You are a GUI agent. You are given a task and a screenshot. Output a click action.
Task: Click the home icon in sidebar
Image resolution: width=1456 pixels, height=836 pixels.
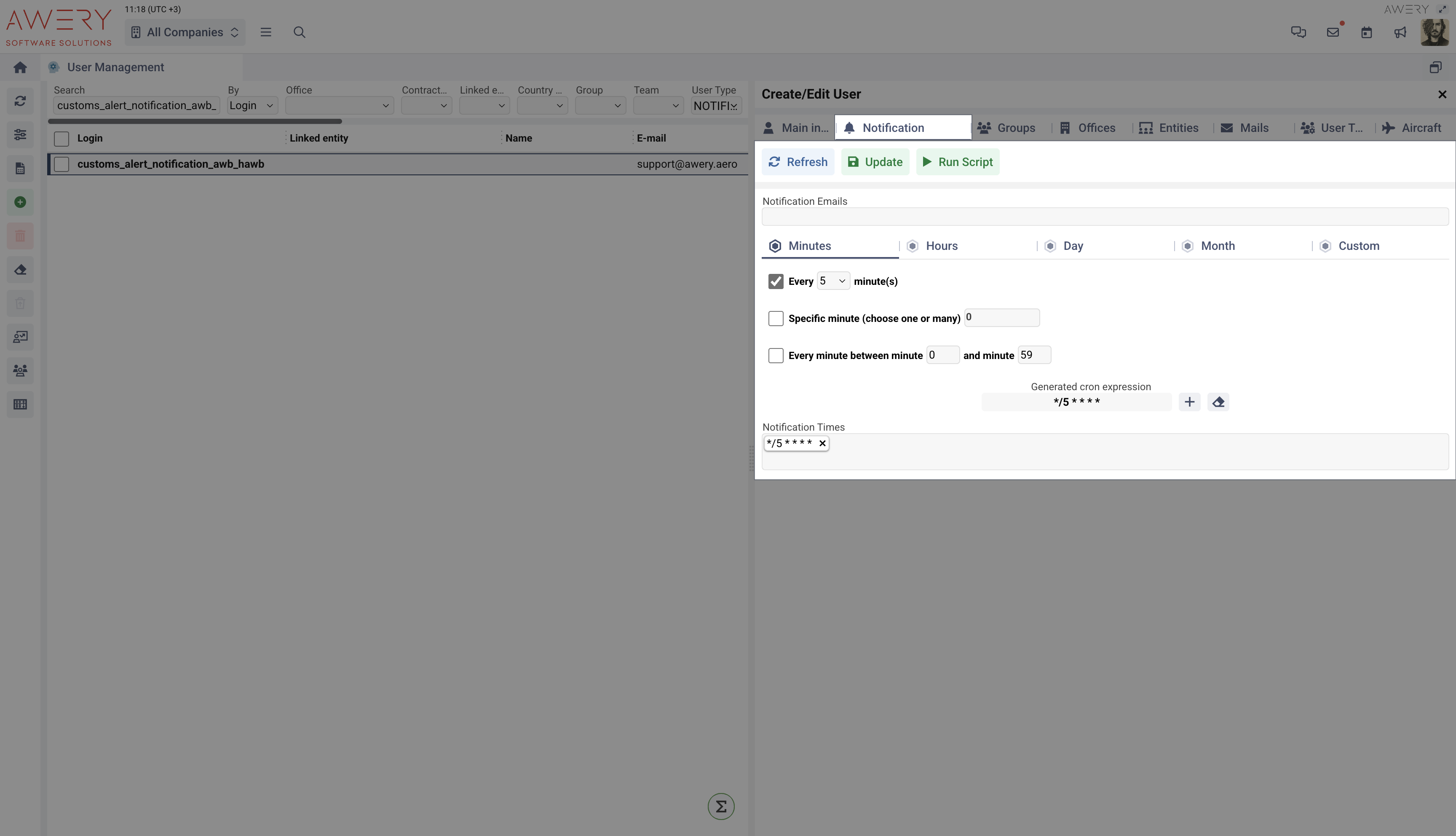point(20,68)
